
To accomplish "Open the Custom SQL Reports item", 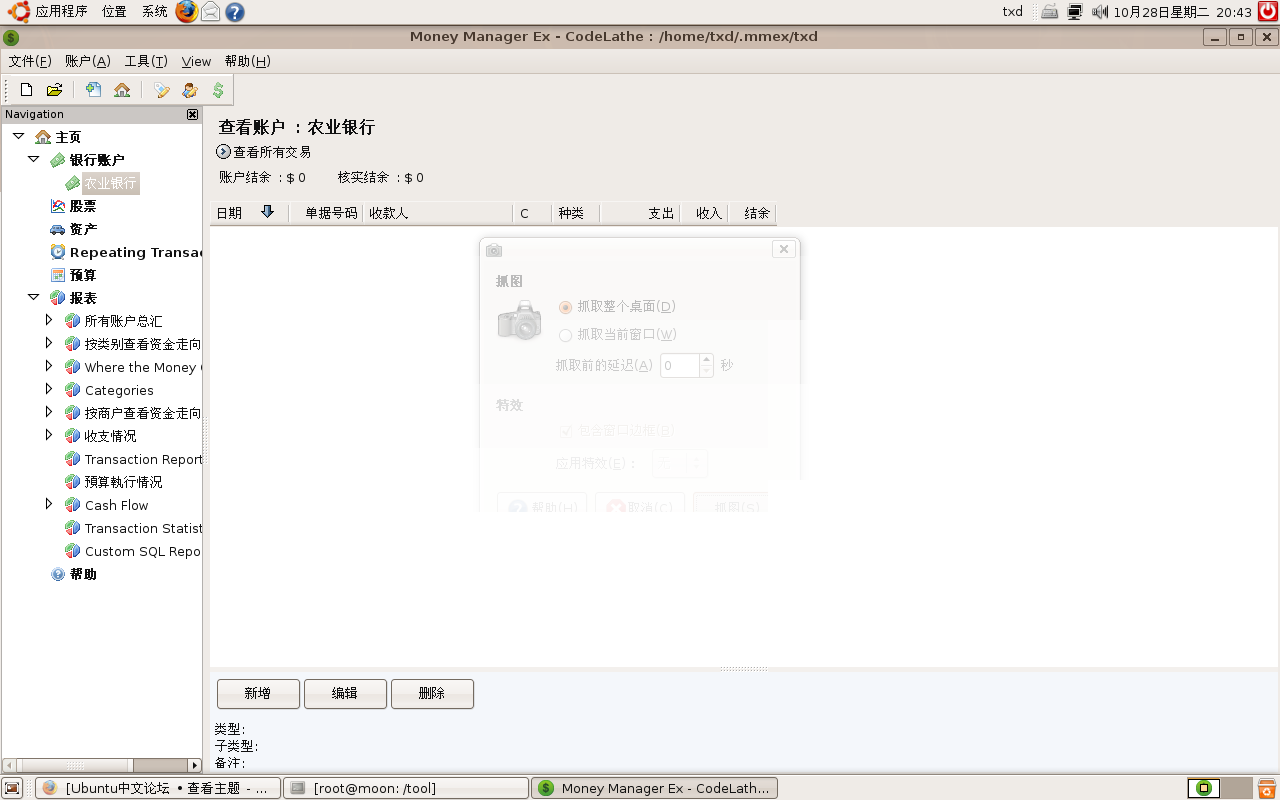I will 143,551.
